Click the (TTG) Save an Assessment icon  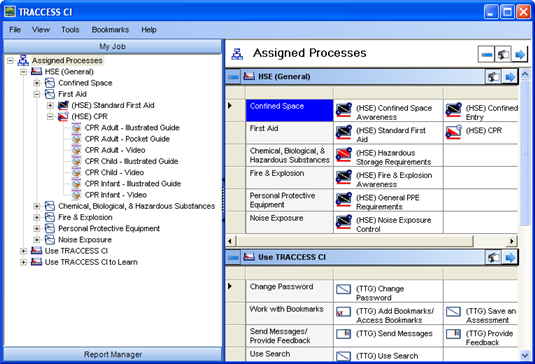tap(453, 312)
